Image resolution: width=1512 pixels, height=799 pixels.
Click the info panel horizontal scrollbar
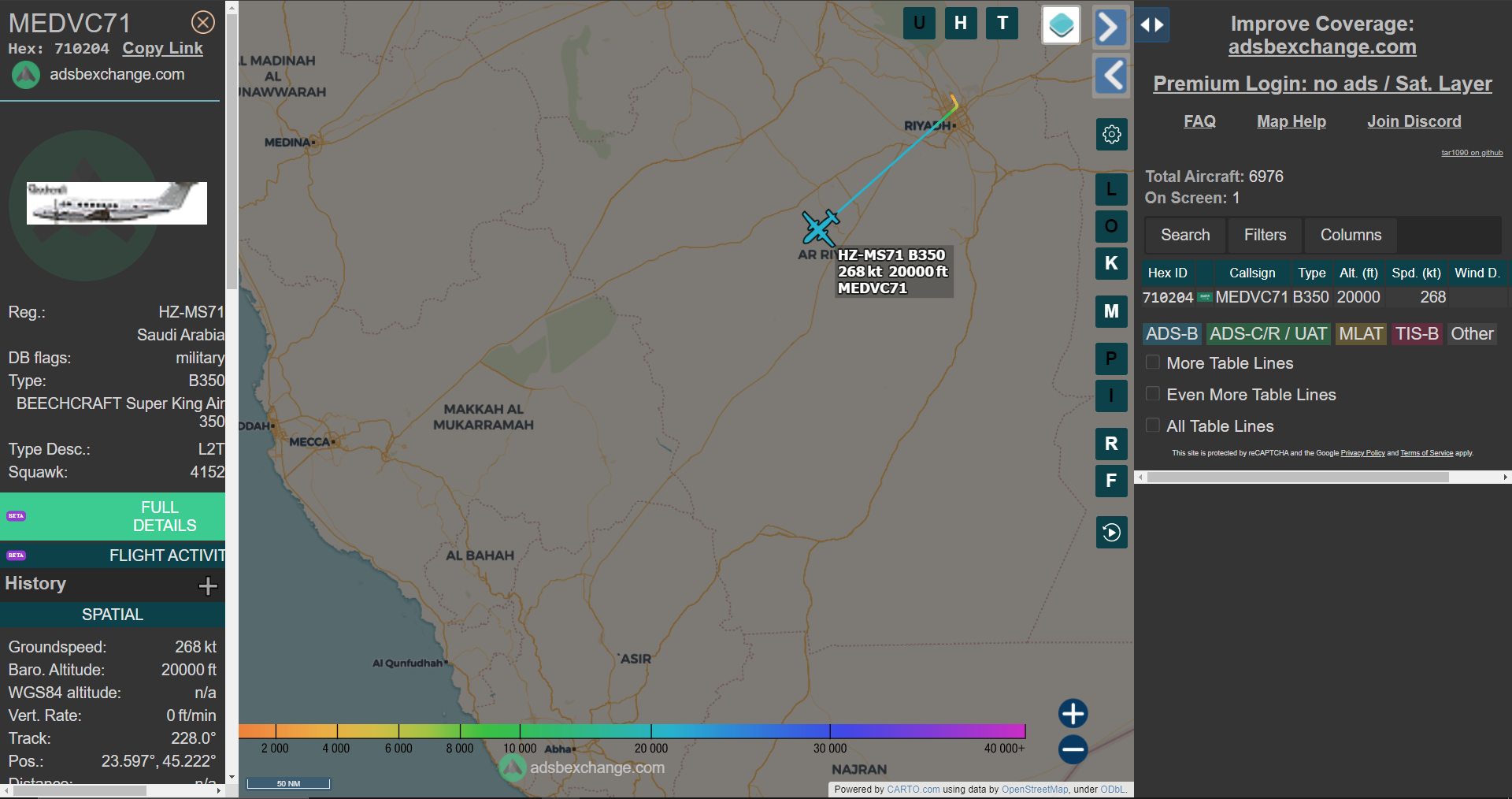coord(79,790)
